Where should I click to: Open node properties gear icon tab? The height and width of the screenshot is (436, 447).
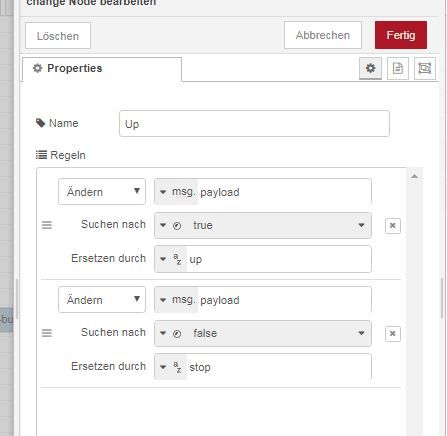point(370,68)
